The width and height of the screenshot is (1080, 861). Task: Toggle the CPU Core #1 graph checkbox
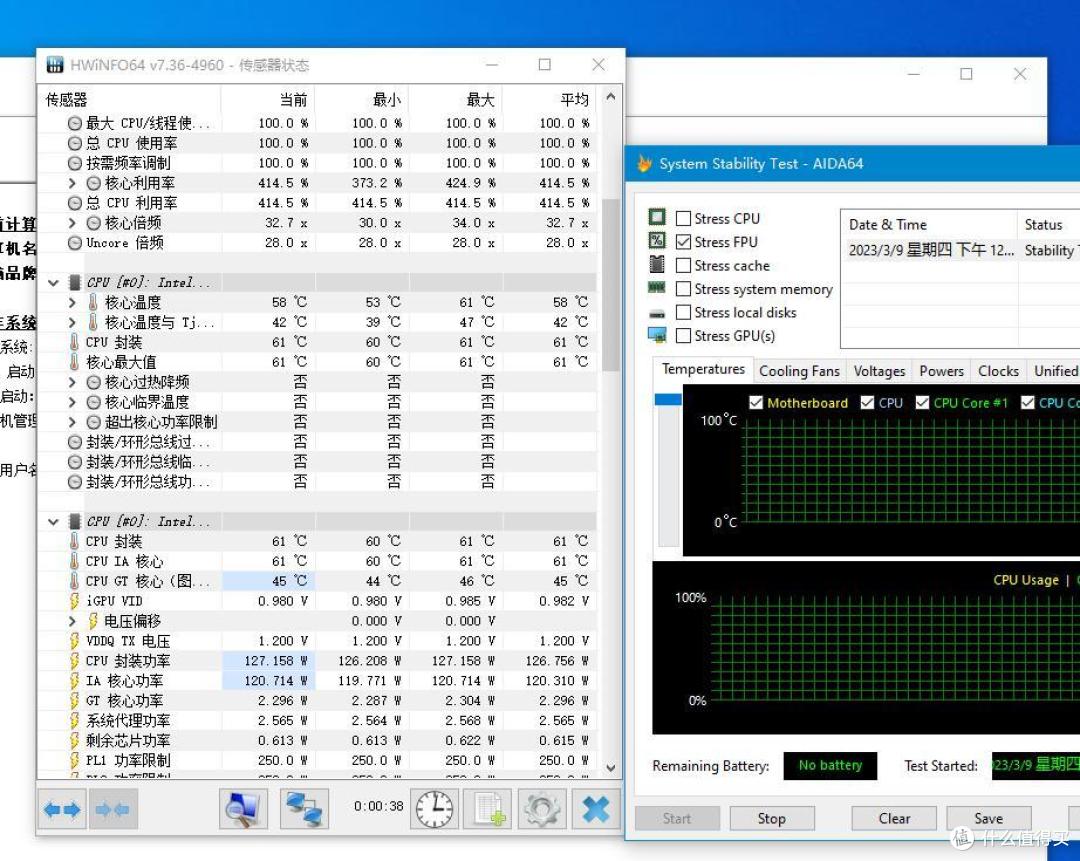tap(922, 402)
